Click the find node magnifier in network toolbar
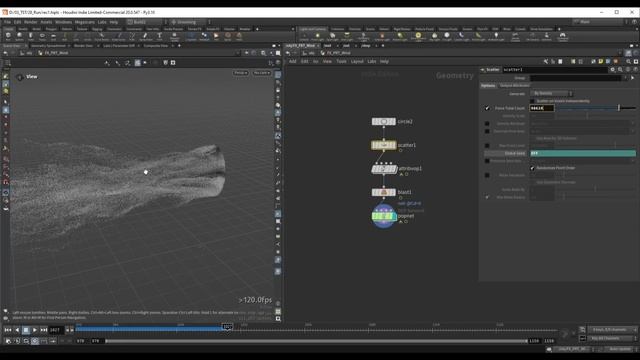 tap(628, 61)
